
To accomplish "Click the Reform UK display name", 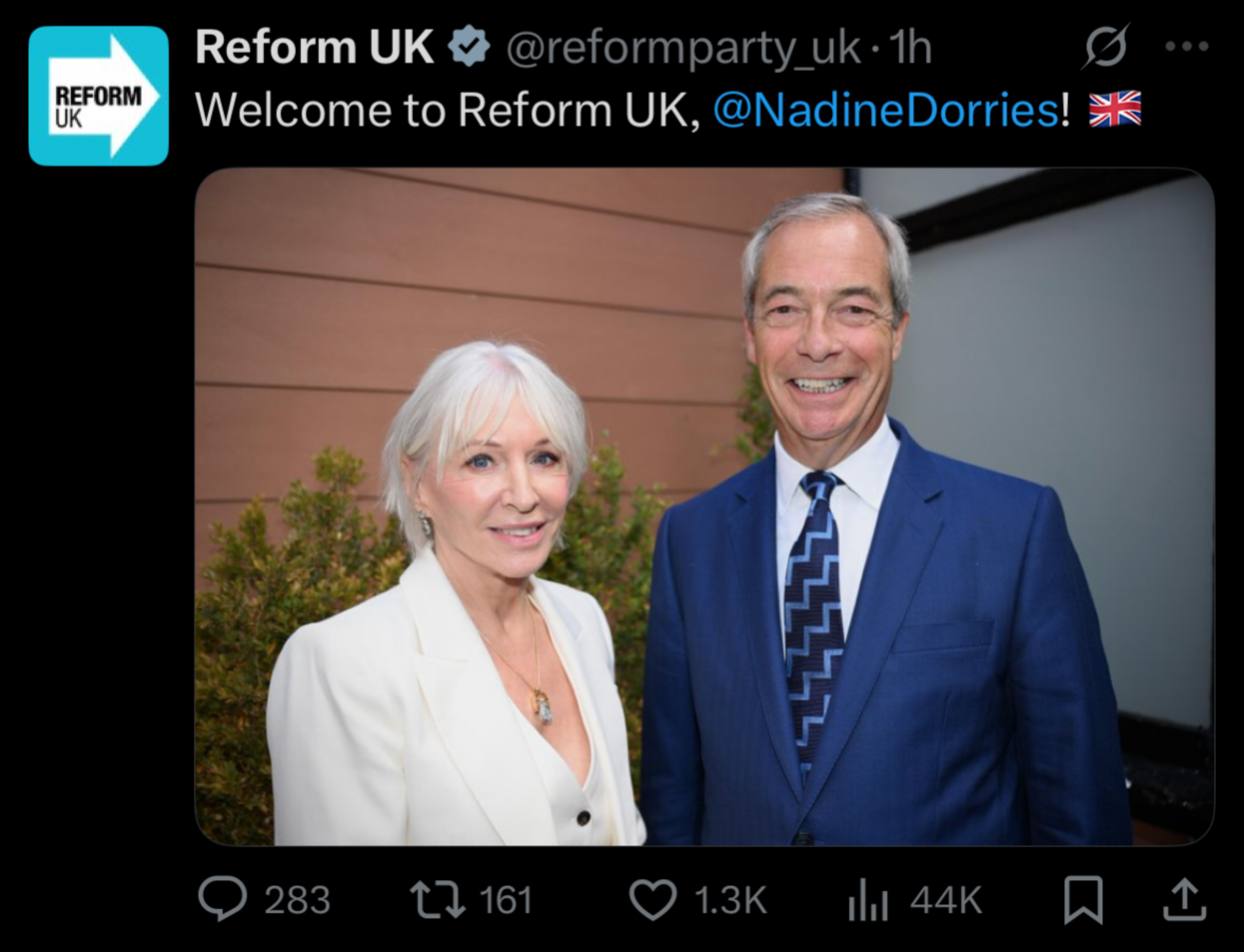I will pyautogui.click(x=314, y=48).
